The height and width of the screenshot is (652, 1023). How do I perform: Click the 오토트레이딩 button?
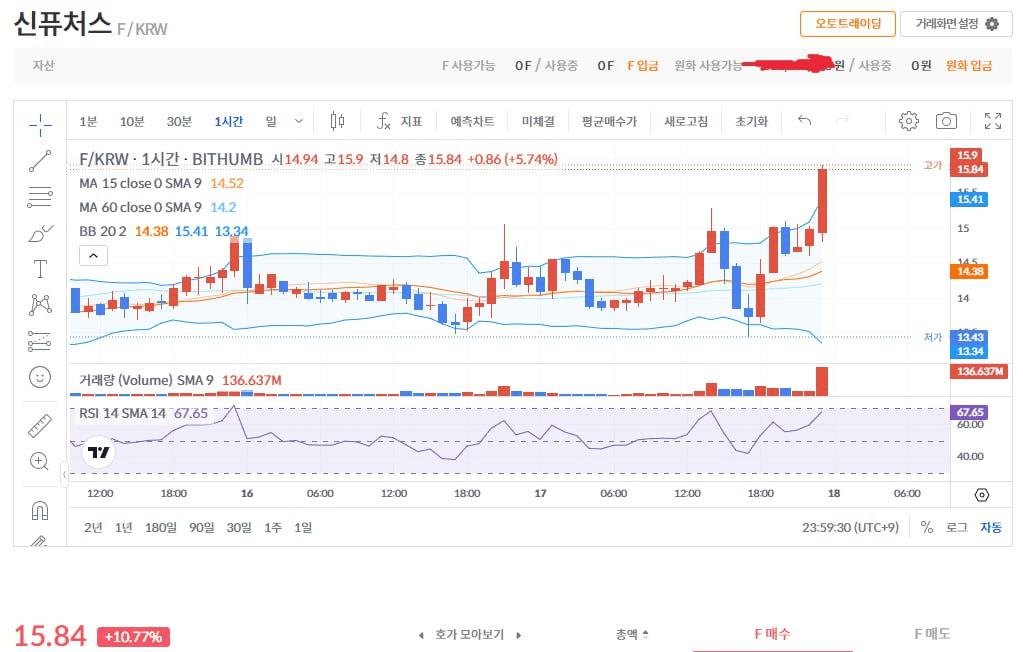[847, 24]
